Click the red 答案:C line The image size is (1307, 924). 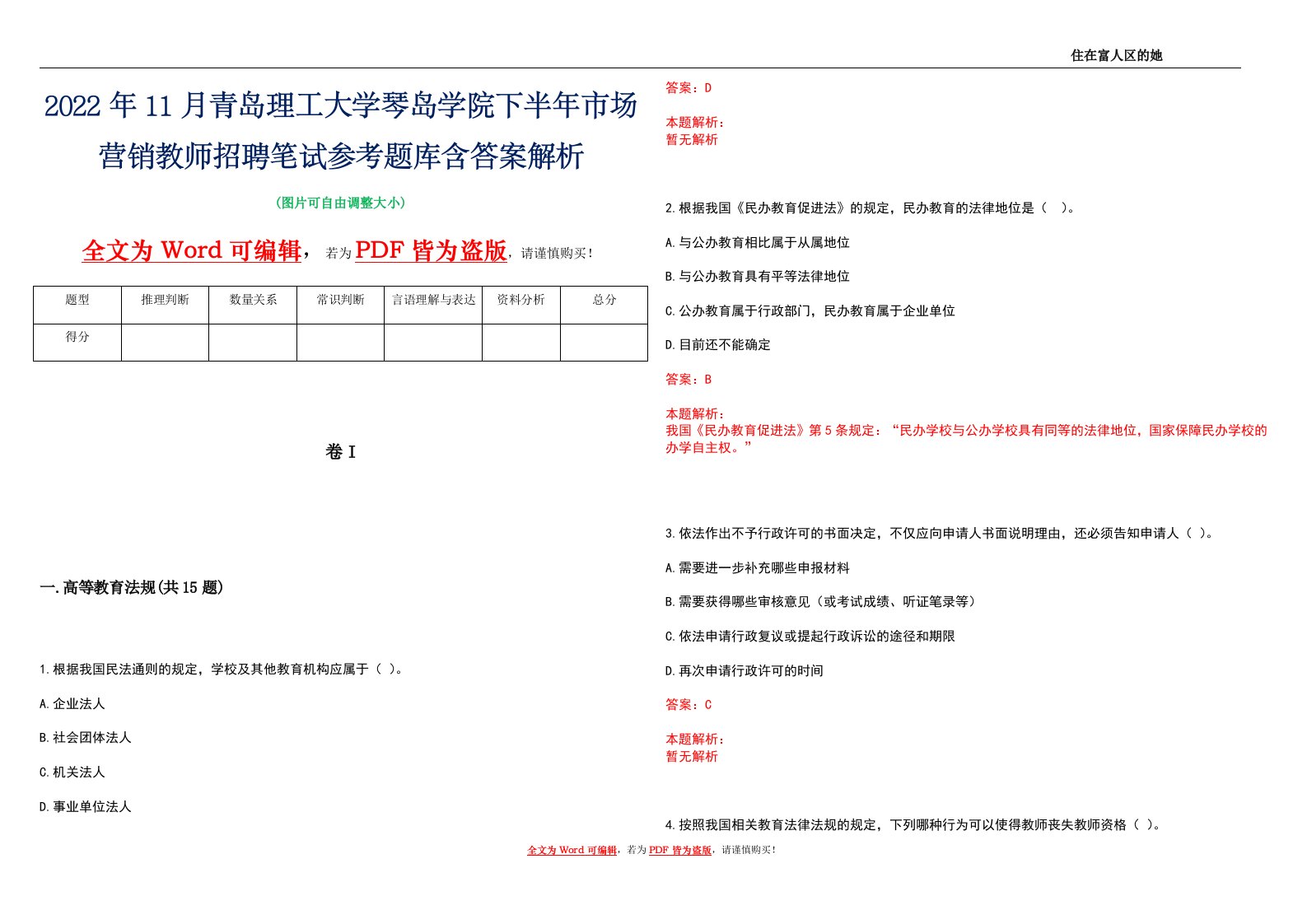click(689, 705)
